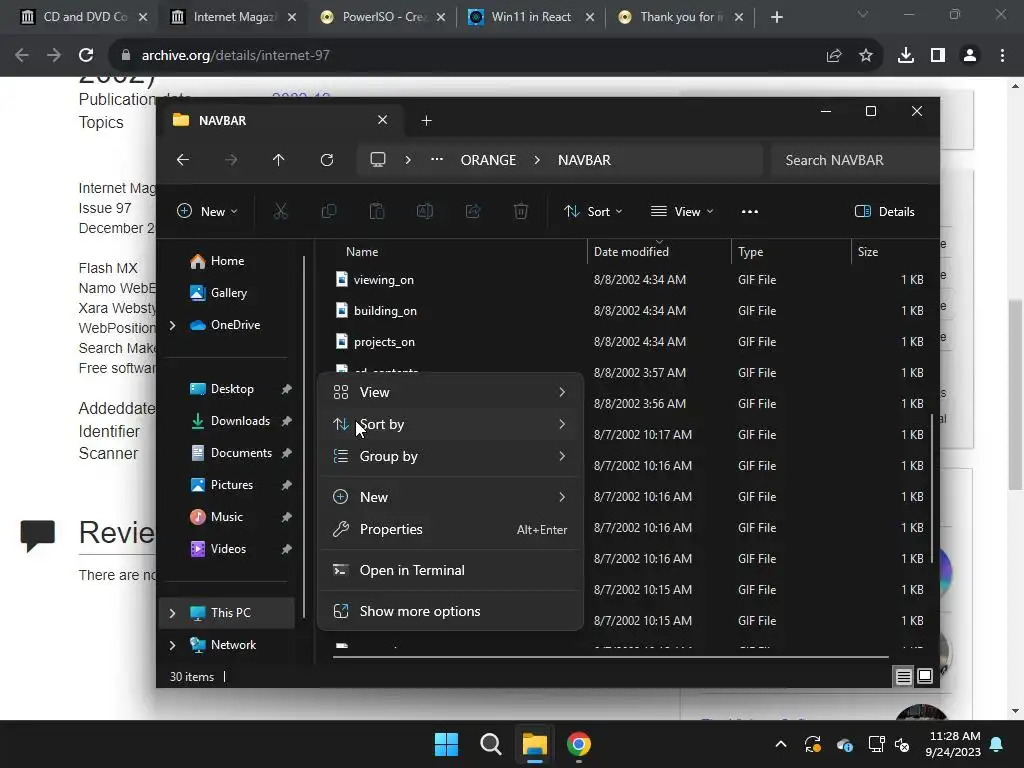Open Group by submenu in context menu
The image size is (1024, 768).
pyautogui.click(x=450, y=456)
